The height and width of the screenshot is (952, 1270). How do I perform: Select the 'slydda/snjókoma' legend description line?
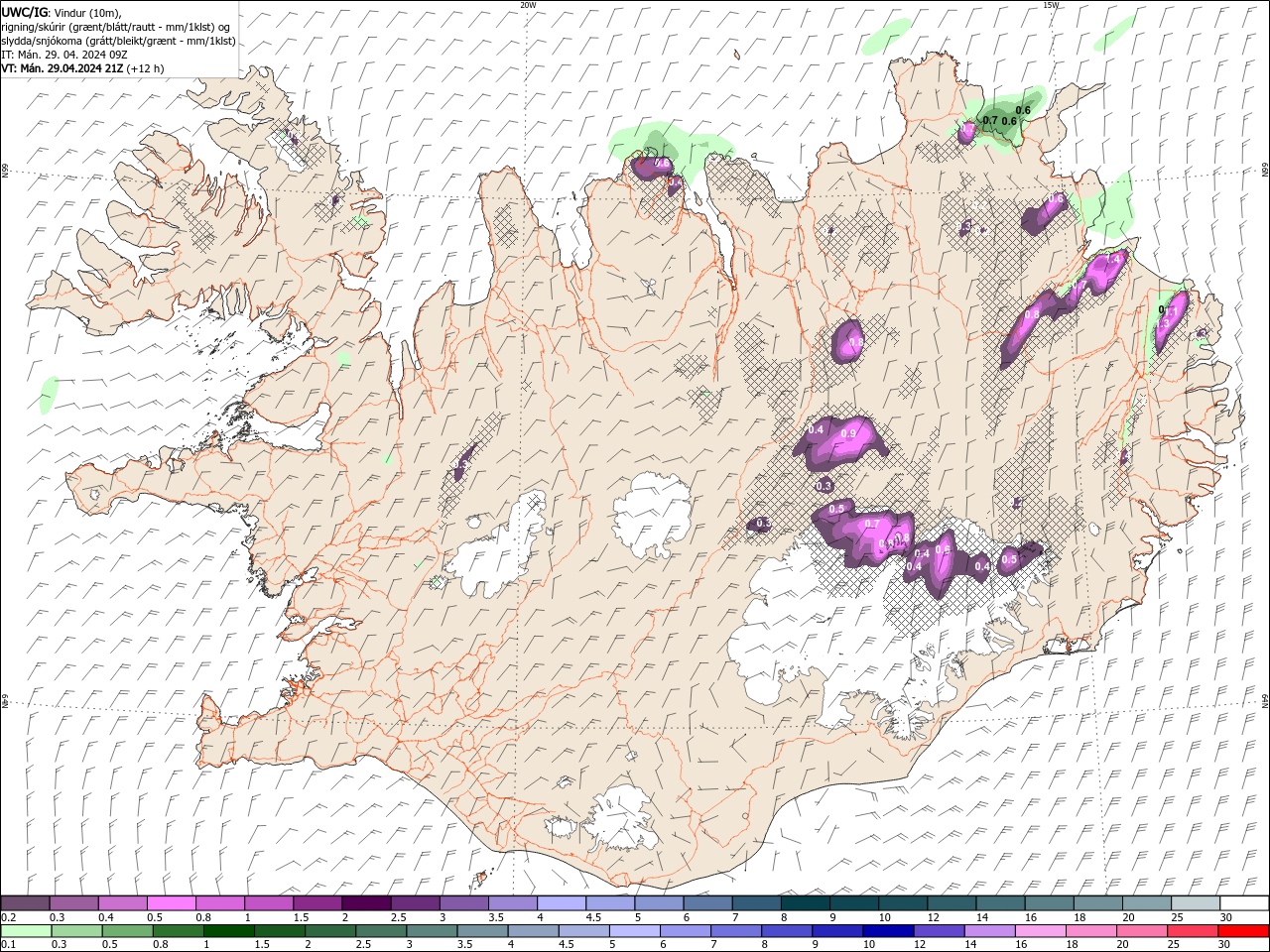[118, 41]
